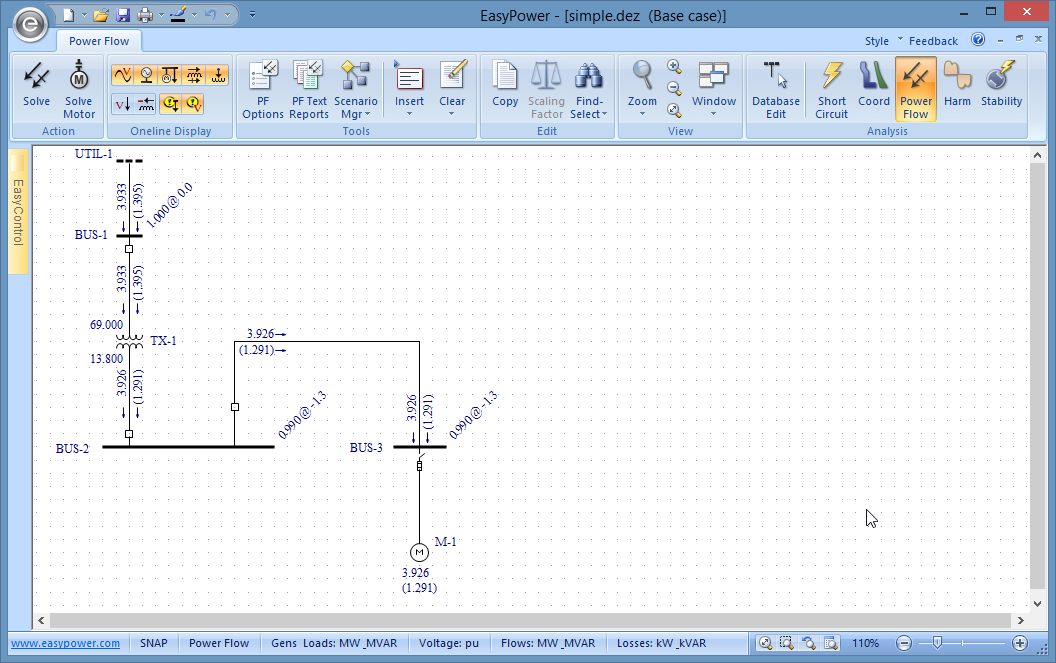Viewport: 1056px width, 663px height.
Task: Toggle SNAP mode in status bar
Action: click(154, 643)
